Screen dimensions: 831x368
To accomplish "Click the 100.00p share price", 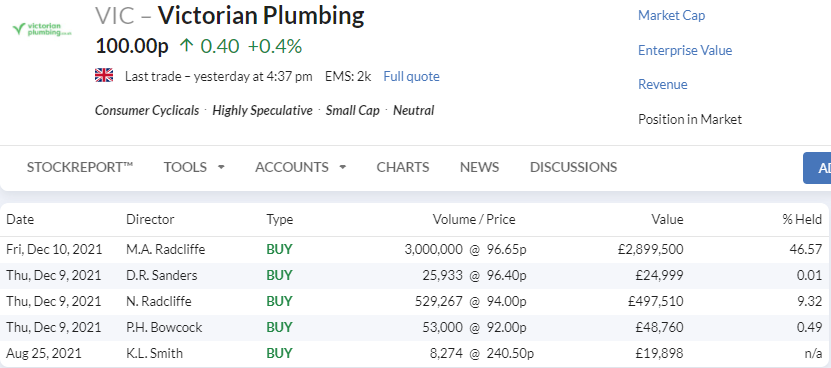I will [x=132, y=47].
